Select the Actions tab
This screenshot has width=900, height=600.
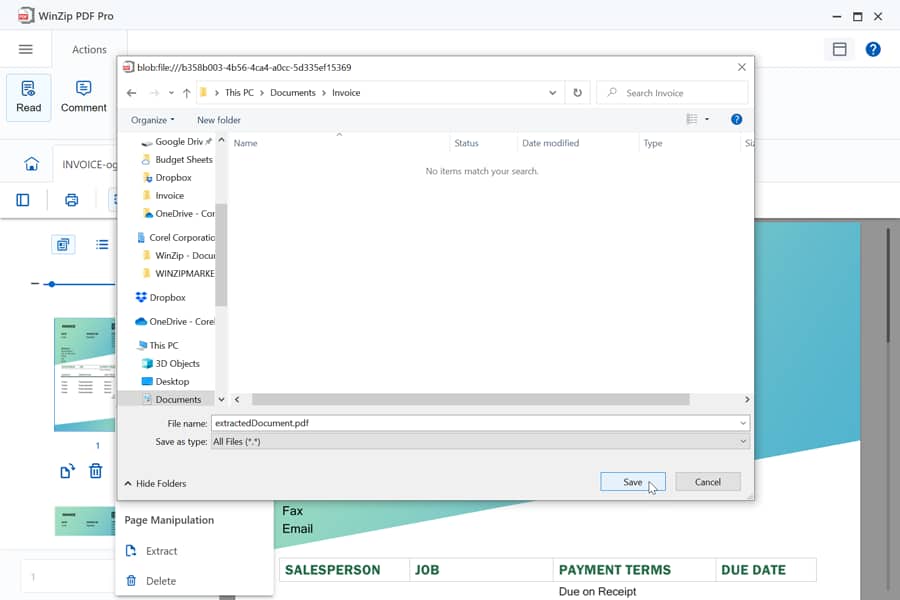[89, 49]
